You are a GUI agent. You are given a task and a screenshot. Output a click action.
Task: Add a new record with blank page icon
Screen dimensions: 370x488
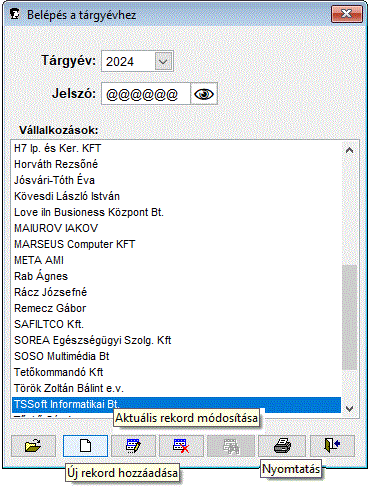pyautogui.click(x=85, y=446)
